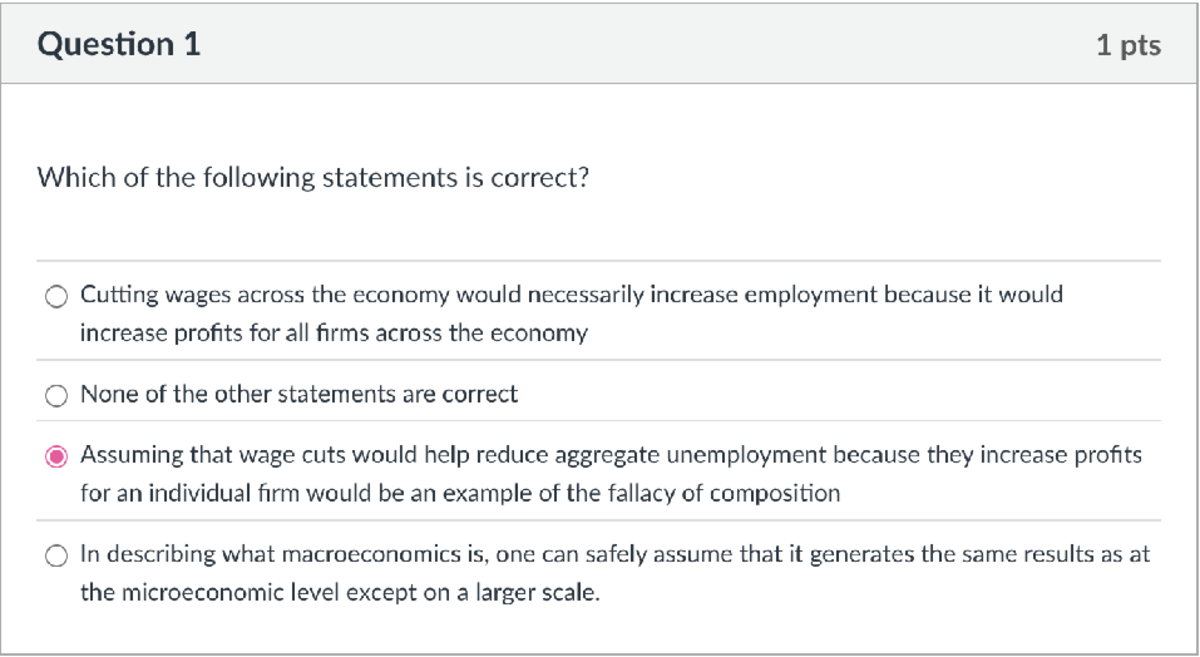Select 'None of the other statements are correct'
Viewport: 1200px width, 657px height.
coord(55,394)
